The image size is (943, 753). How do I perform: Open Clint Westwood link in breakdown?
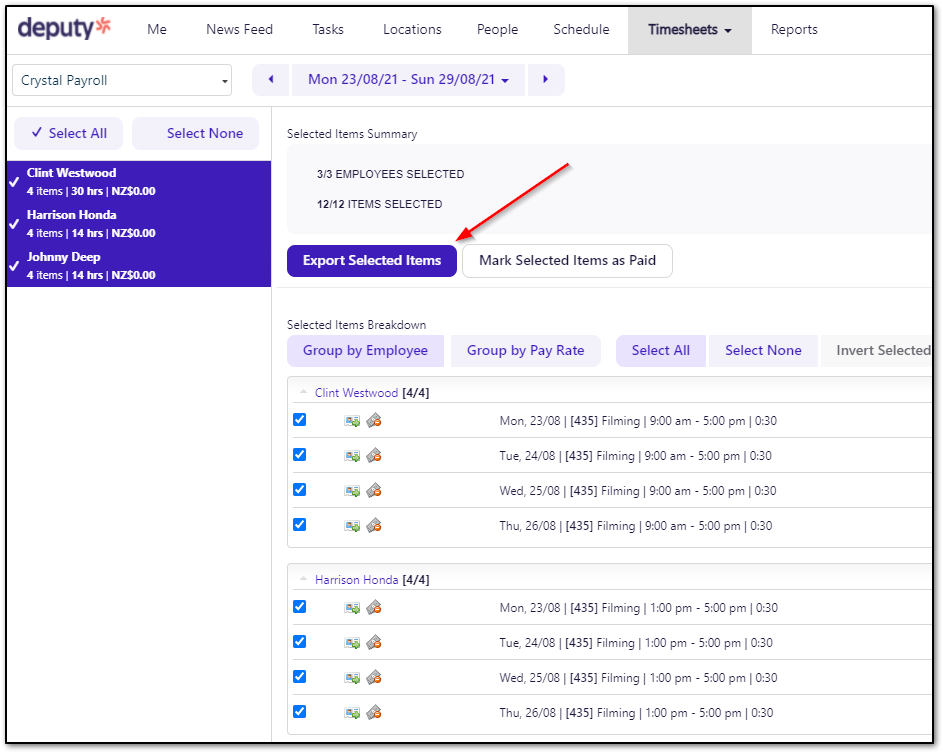pos(357,393)
